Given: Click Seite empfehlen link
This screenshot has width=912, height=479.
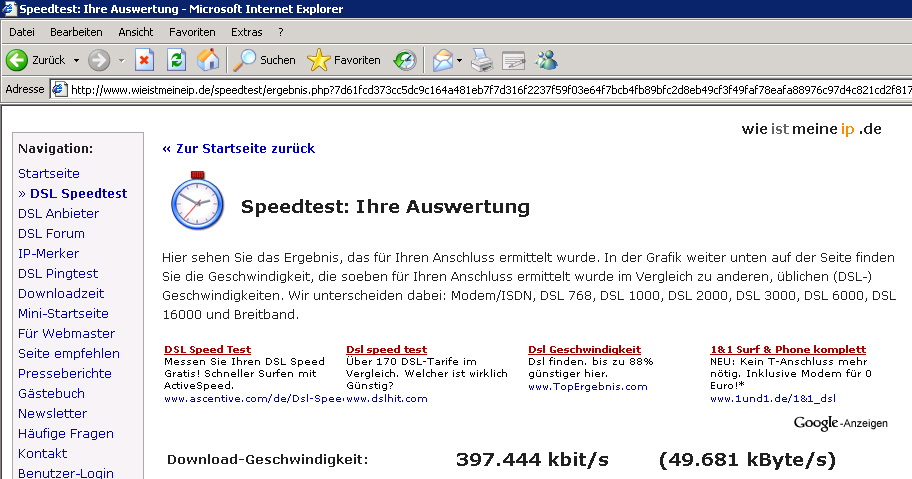Looking at the screenshot, I should [69, 353].
